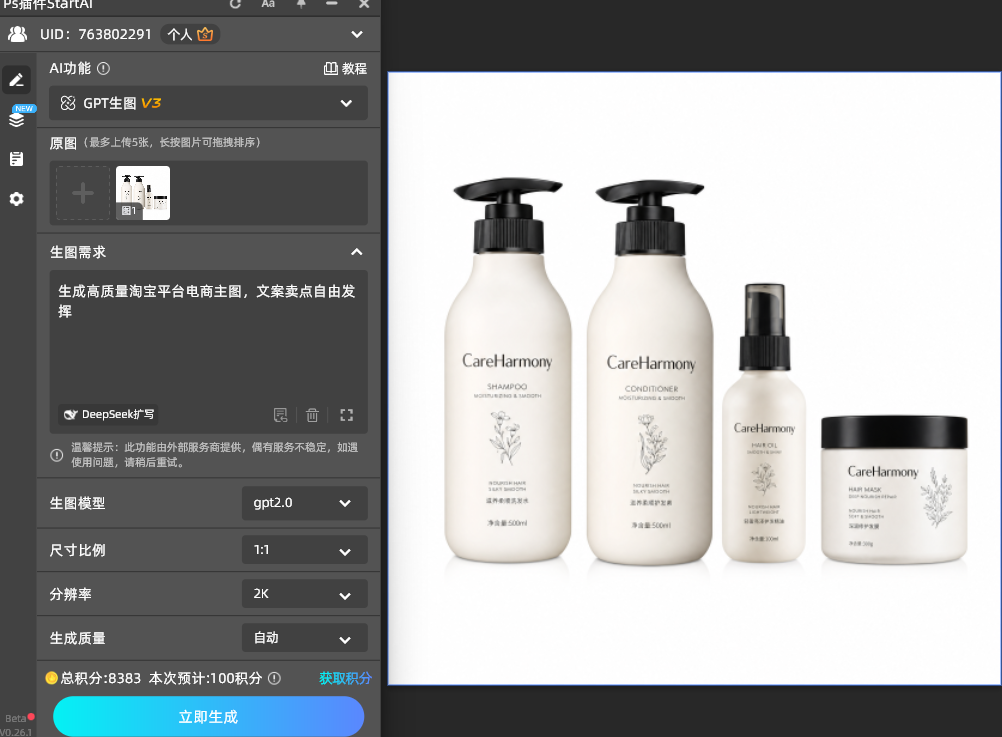Click the Beta label at the bottom left

(15, 718)
